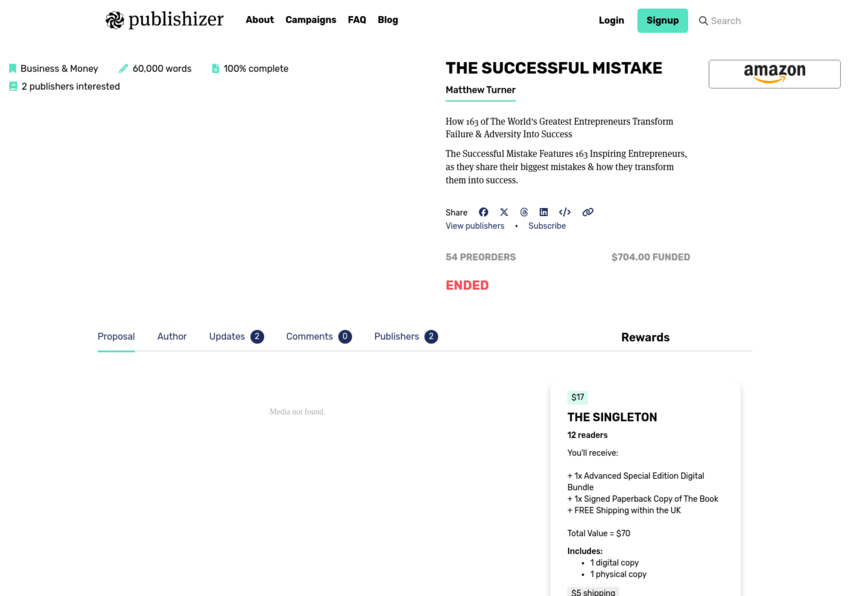Screen dimensions: 850x596
Task: Click the green Signup button
Action: tap(662, 21)
